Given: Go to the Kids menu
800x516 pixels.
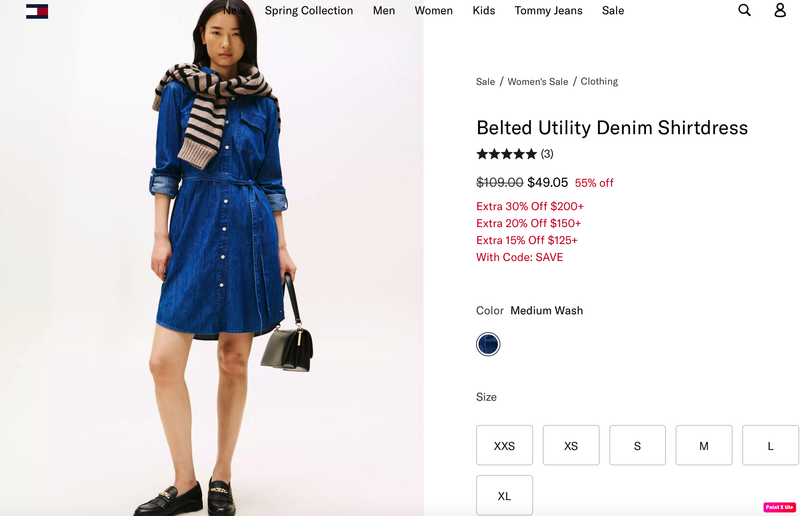Looking at the screenshot, I should point(484,11).
